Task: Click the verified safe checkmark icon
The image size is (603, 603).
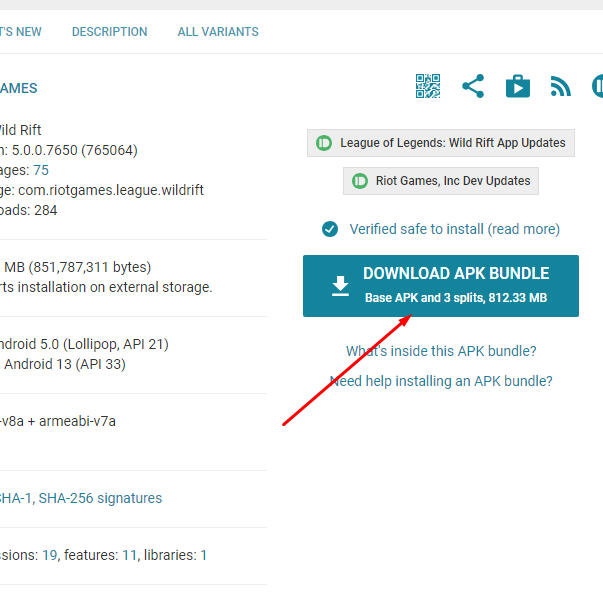Action: coord(330,229)
